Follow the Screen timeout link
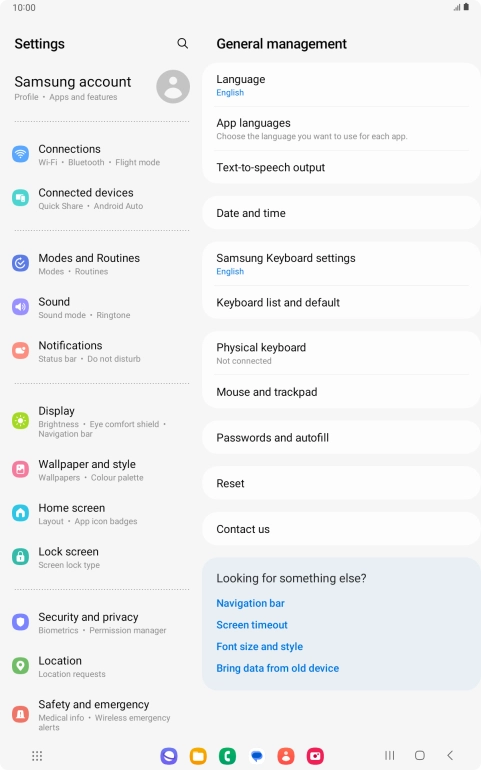The width and height of the screenshot is (481, 770). tap(252, 625)
